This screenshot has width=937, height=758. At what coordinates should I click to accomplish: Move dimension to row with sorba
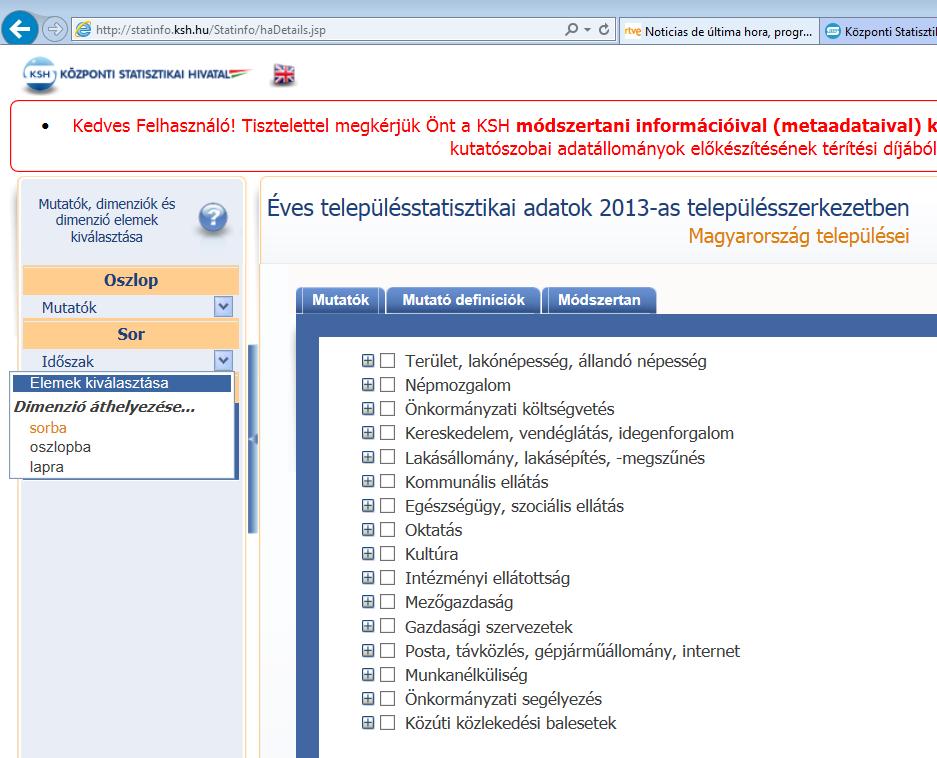tap(48, 427)
